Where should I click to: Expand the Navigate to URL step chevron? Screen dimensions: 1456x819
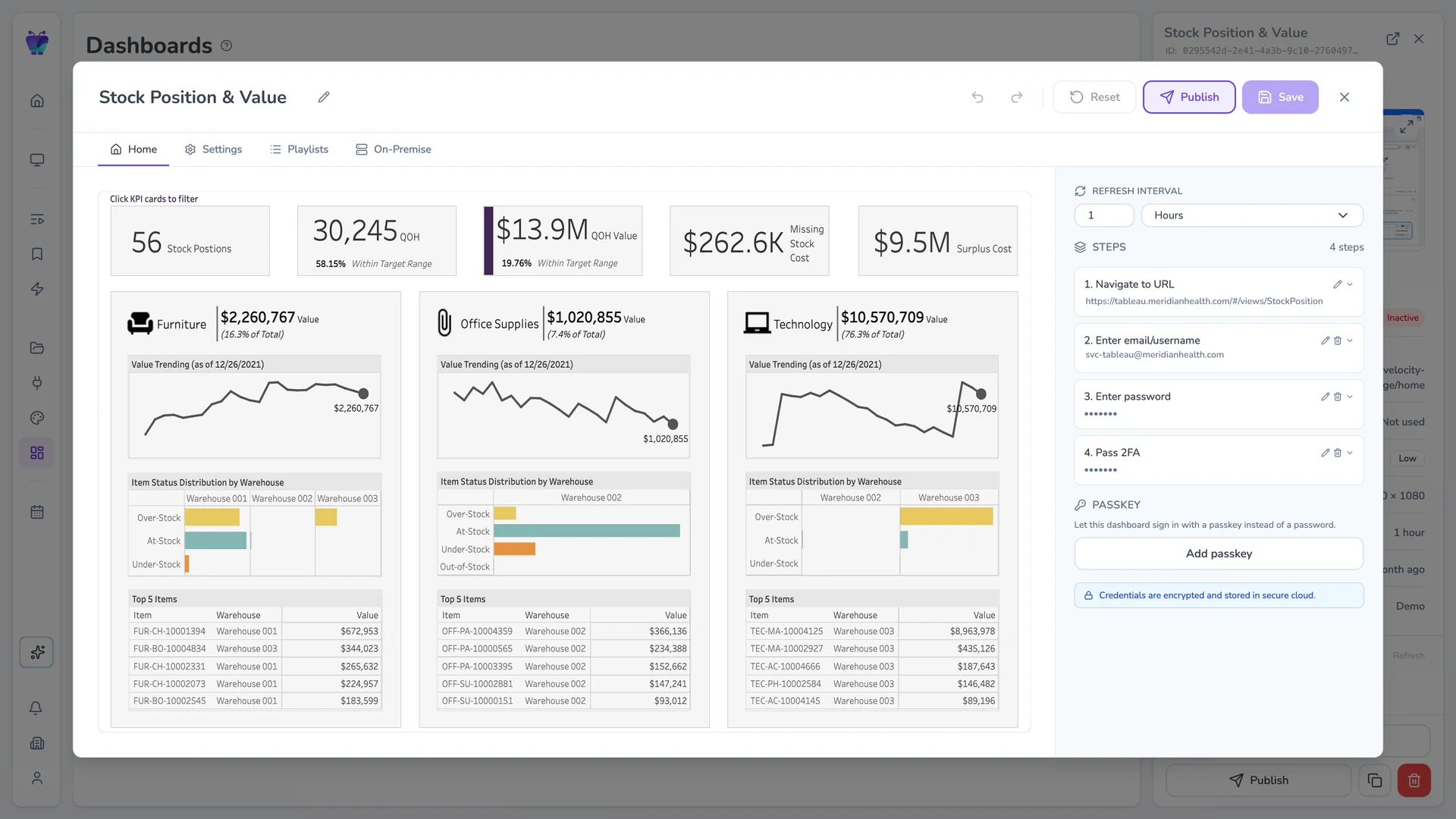pos(1350,284)
